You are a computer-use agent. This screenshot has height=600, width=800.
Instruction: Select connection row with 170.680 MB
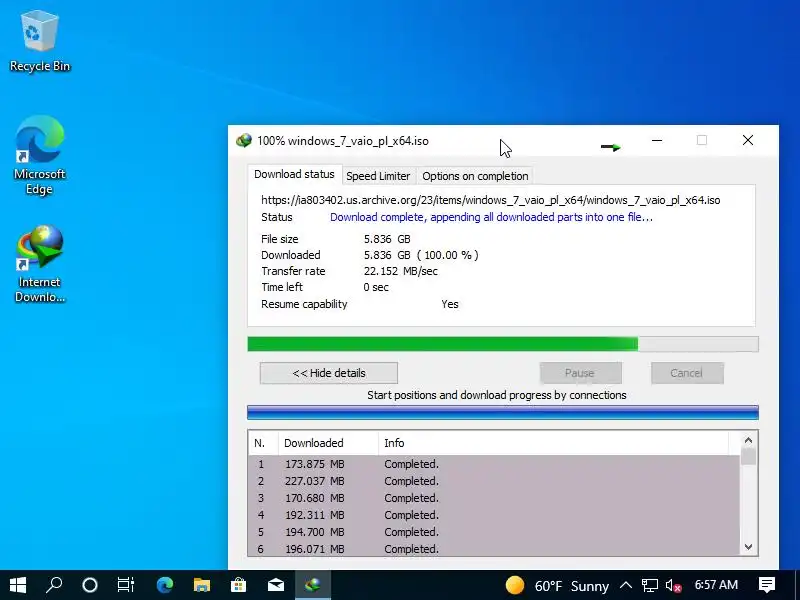494,498
